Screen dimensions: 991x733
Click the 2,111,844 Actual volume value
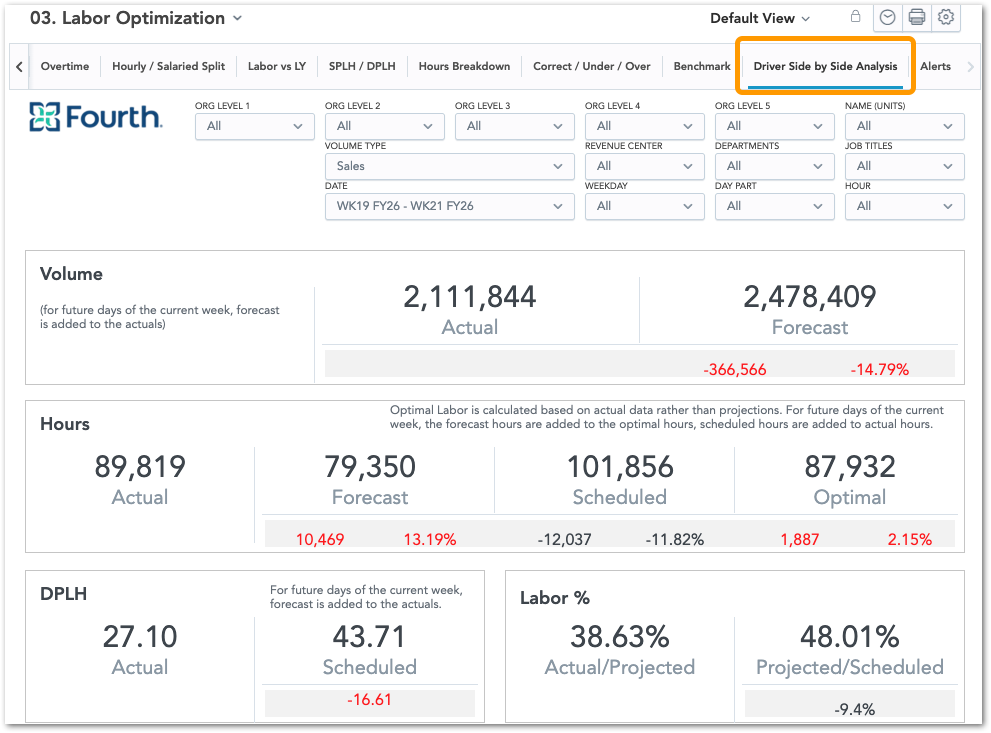(470, 297)
